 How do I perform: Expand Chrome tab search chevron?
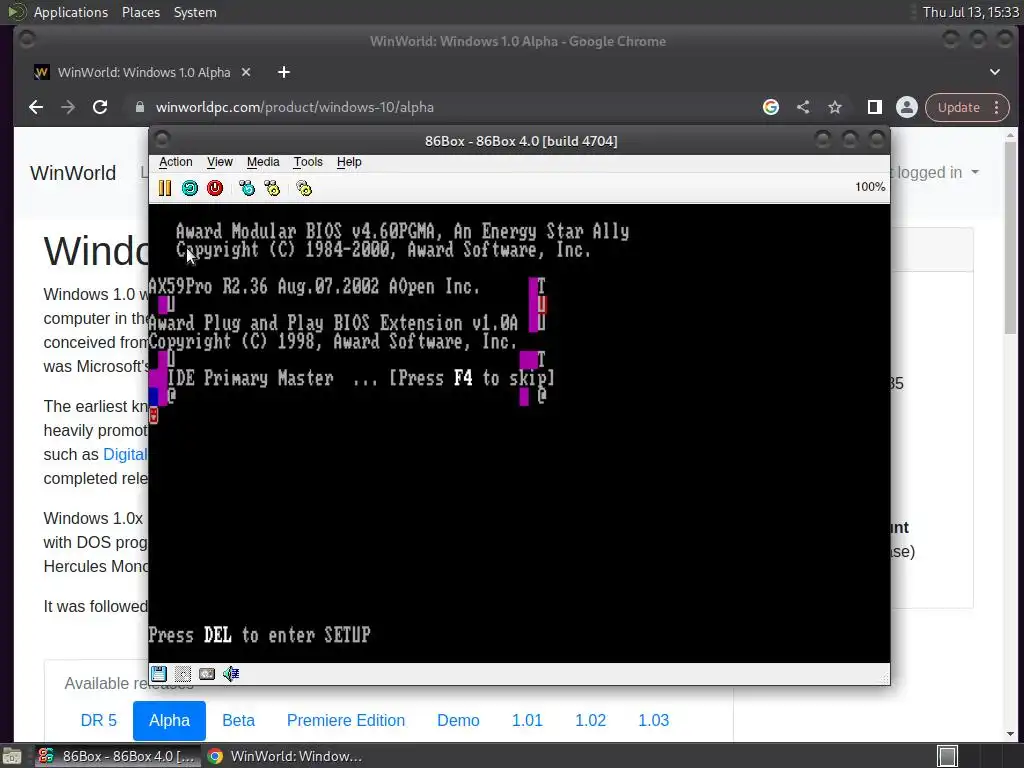[995, 72]
